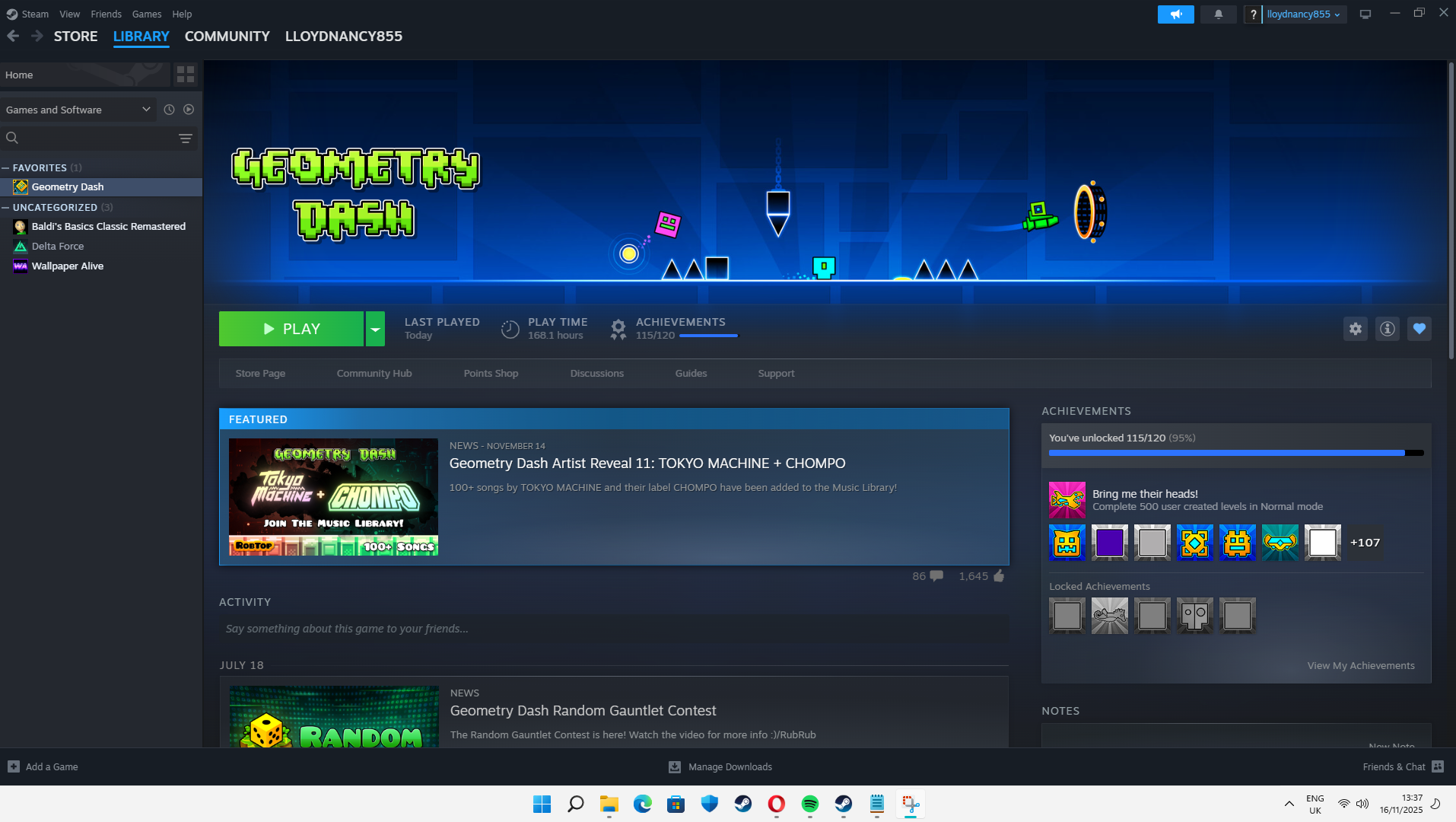The image size is (1456, 822).
Task: Switch library to grid view icon
Action: tap(184, 74)
